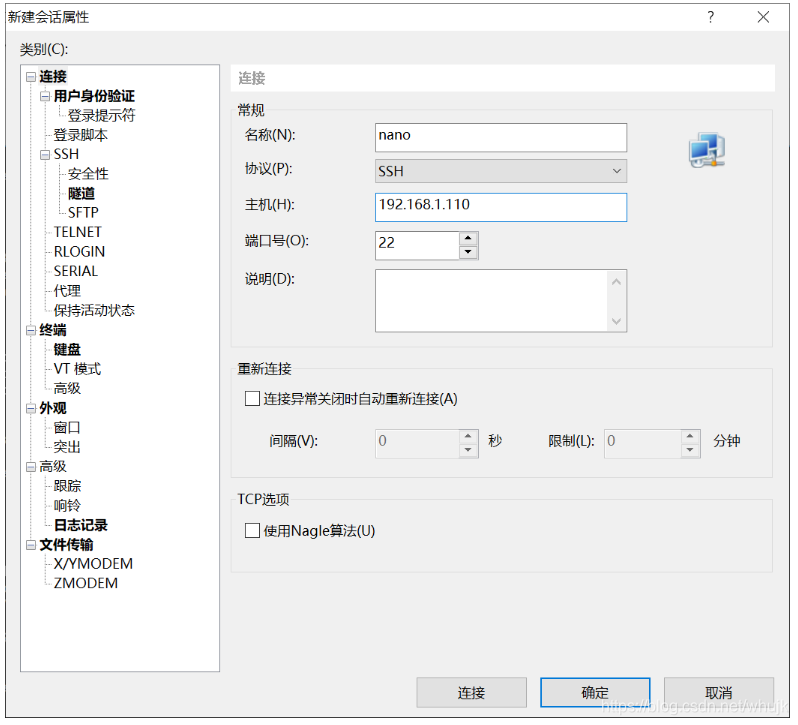This screenshot has height=725, width=798.
Task: Collapse the 高级 tree node at root level
Action: [31, 467]
